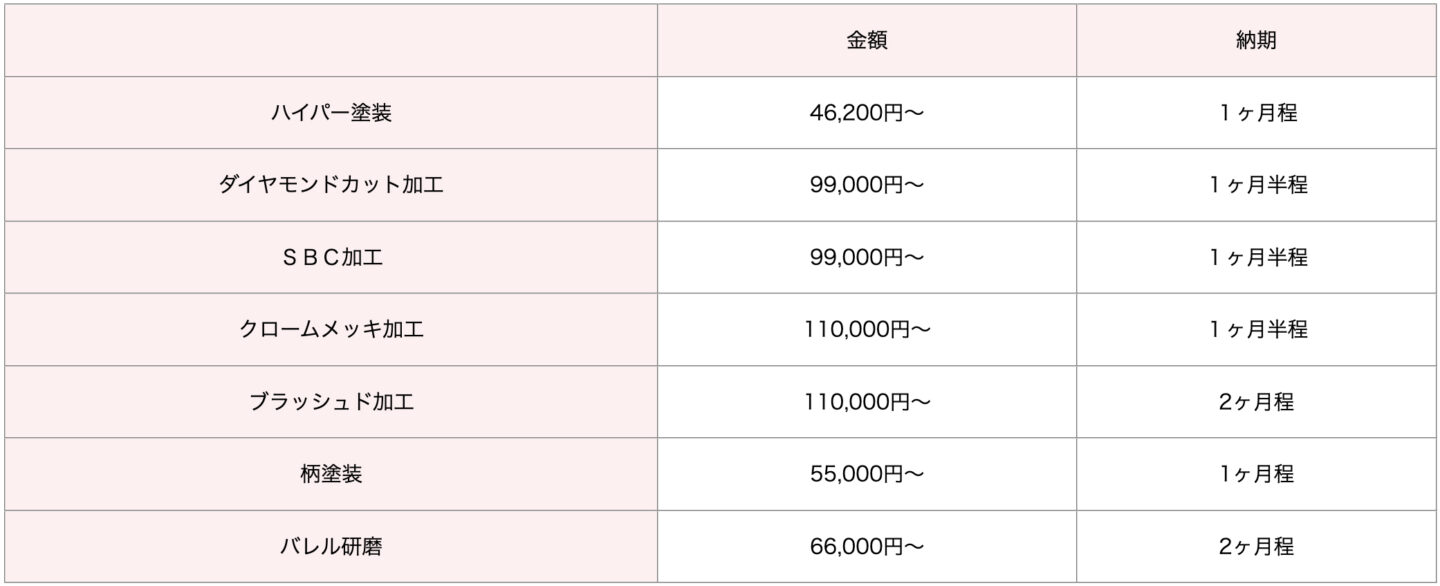Select the ダイヤモンドカット加工 row label
This screenshot has width=1440, height=586.
(x=331, y=185)
